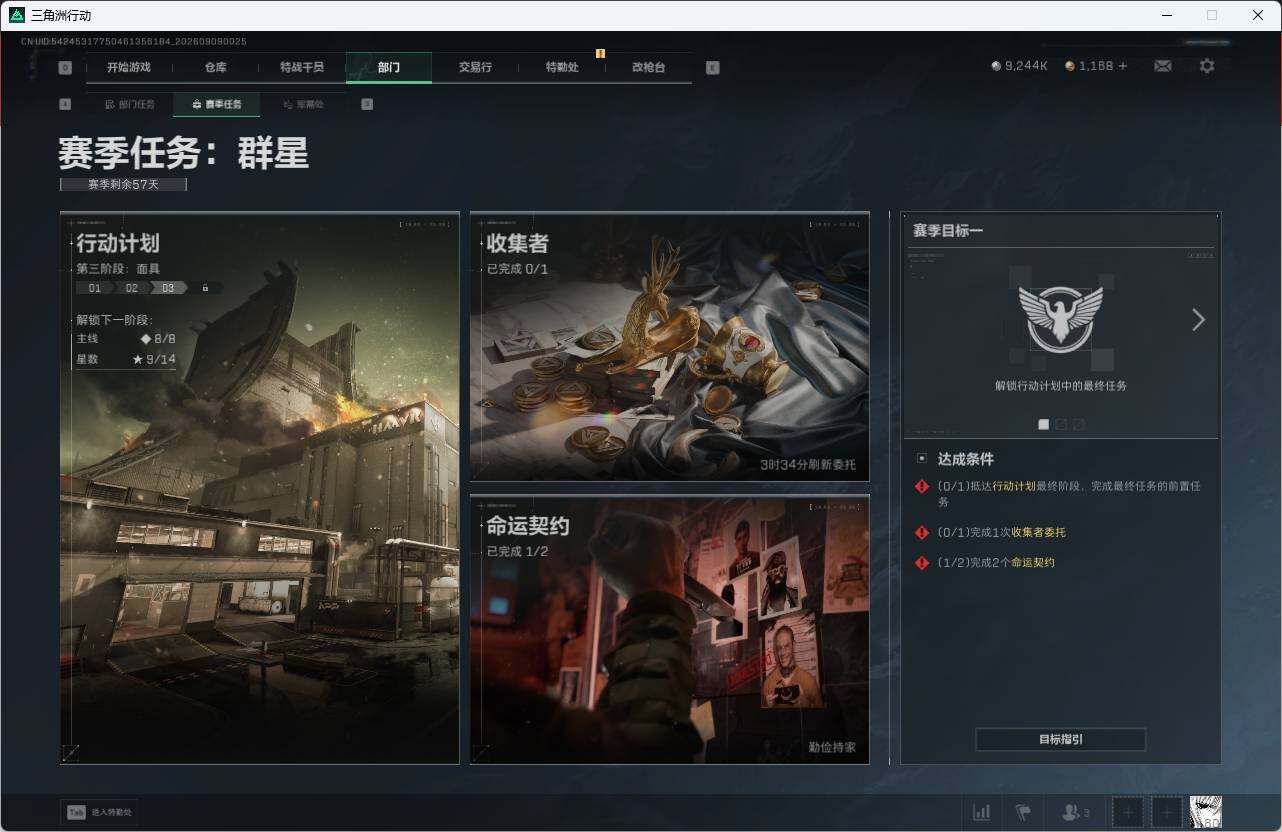
Task: Click the 赛季剩余57天 label
Action: point(123,184)
